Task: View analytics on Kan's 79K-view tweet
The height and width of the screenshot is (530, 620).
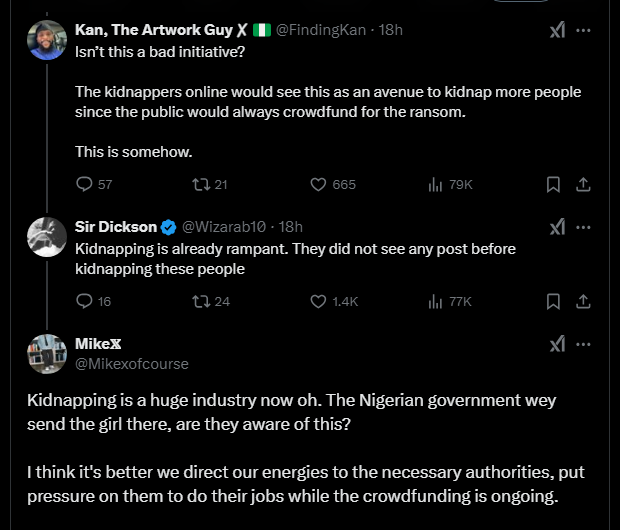Action: [435, 184]
